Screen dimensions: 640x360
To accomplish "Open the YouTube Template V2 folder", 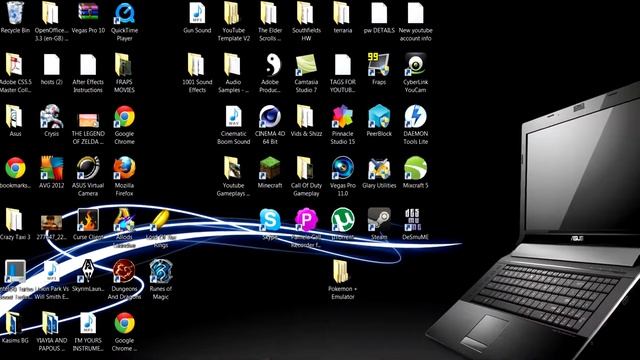I will click(233, 13).
